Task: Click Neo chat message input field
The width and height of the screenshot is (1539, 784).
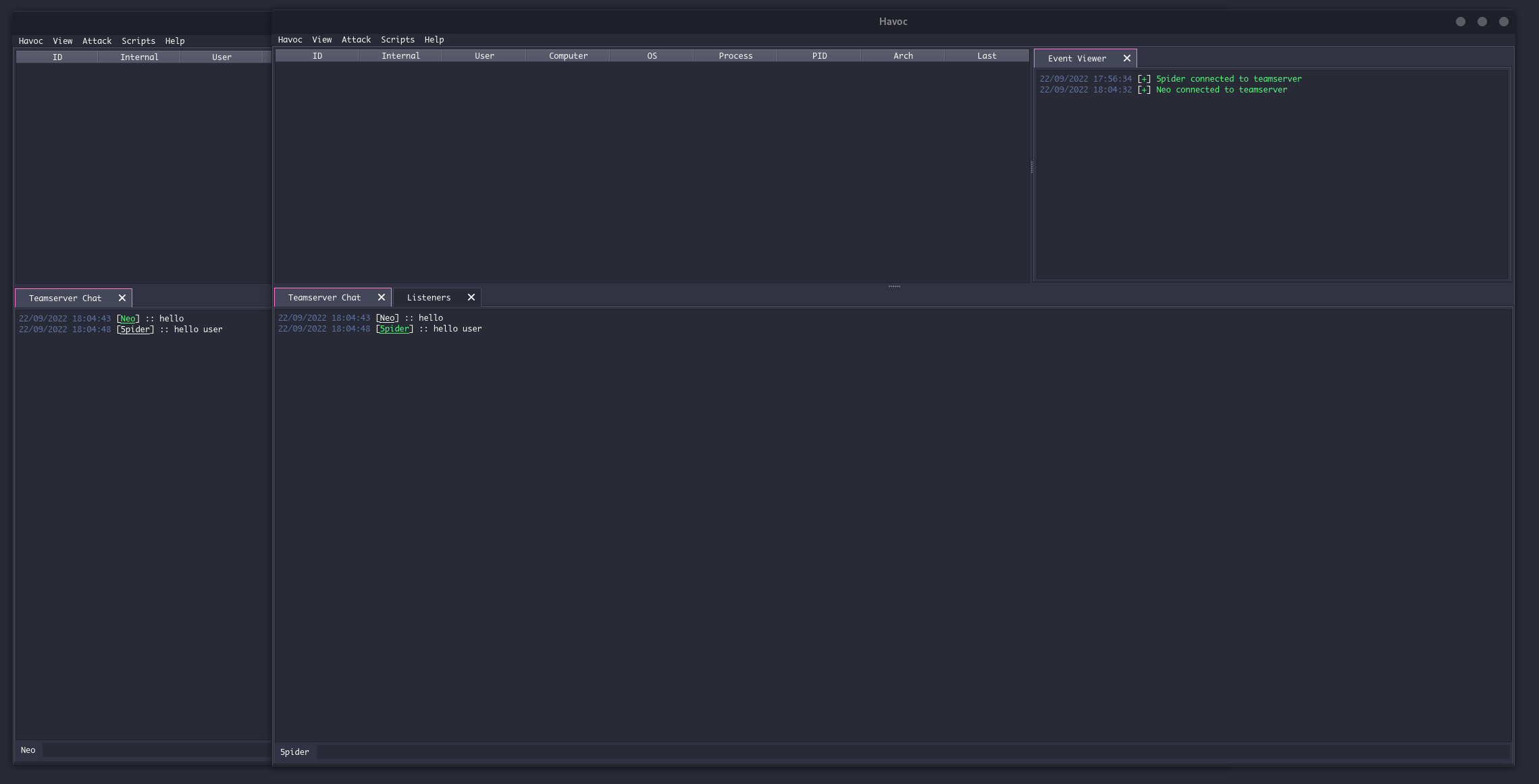Action: 157,750
